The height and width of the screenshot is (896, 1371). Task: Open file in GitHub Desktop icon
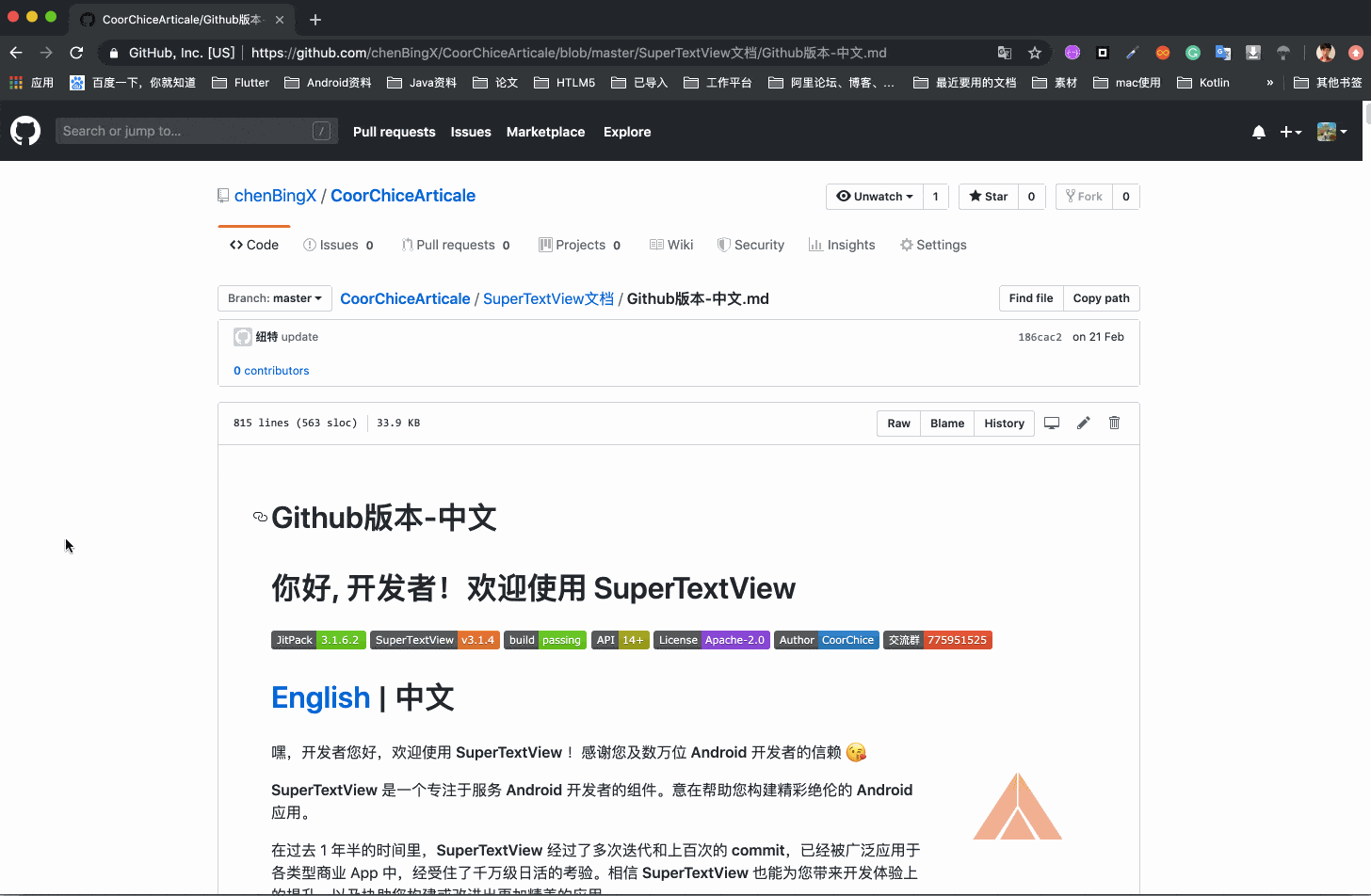pyautogui.click(x=1052, y=423)
